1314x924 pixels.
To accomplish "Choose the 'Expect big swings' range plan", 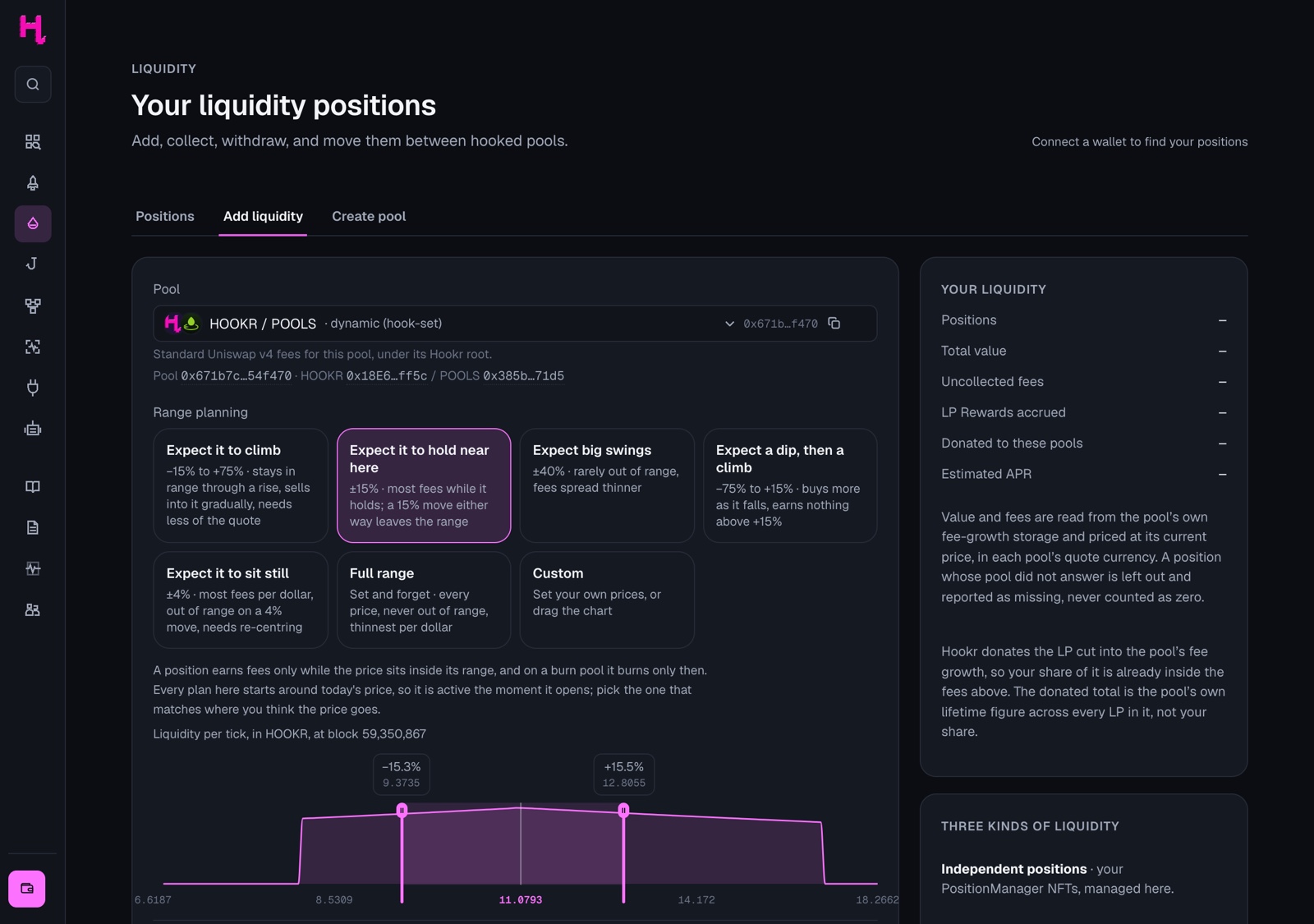I will [607, 485].
